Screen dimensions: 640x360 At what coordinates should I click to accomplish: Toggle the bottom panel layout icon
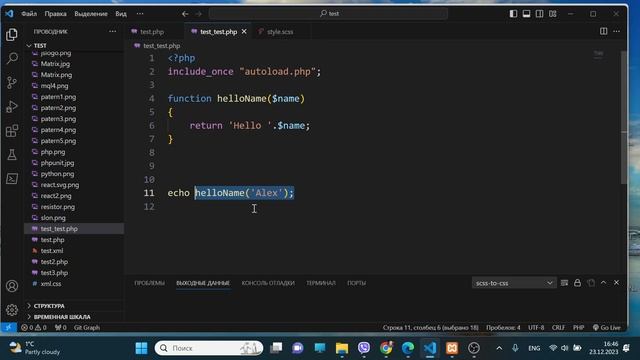point(526,13)
